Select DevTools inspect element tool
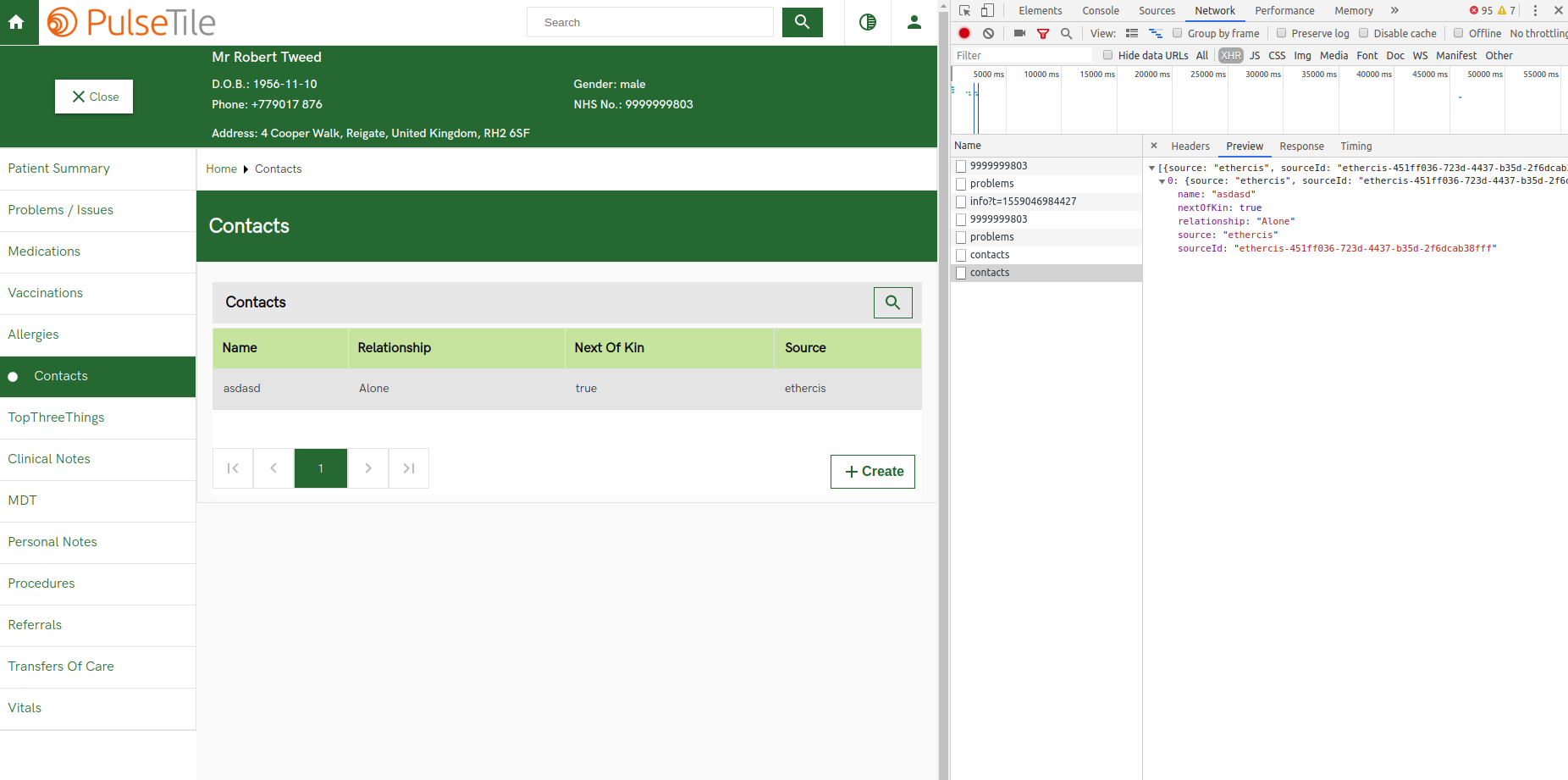 964,10
